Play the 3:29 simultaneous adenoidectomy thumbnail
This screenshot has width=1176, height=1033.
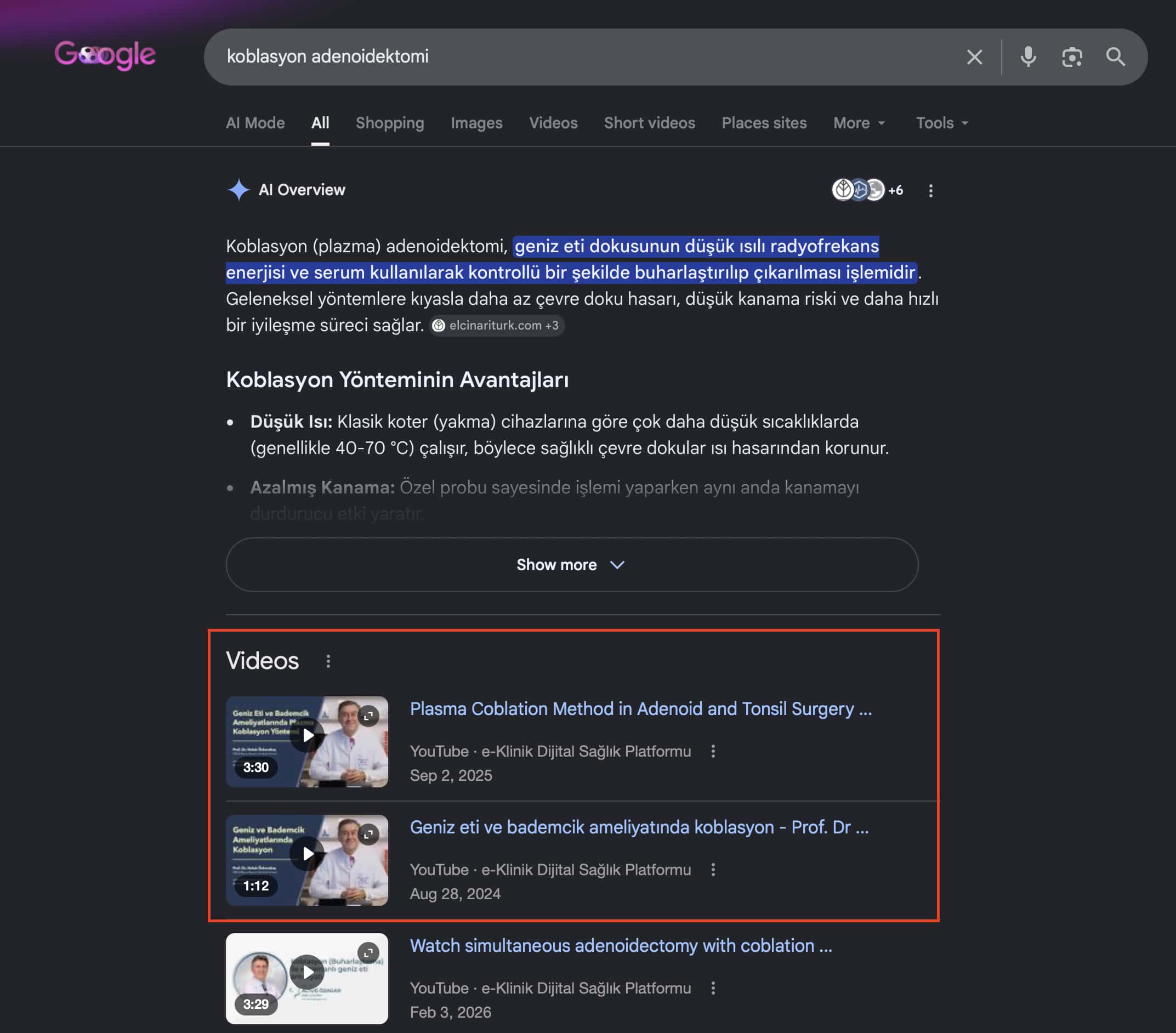point(306,978)
